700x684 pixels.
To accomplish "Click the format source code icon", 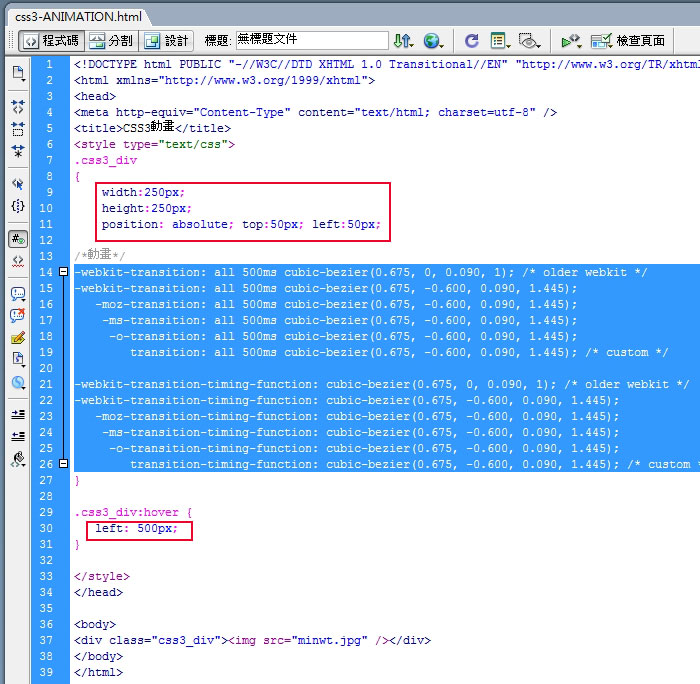I will (18, 459).
